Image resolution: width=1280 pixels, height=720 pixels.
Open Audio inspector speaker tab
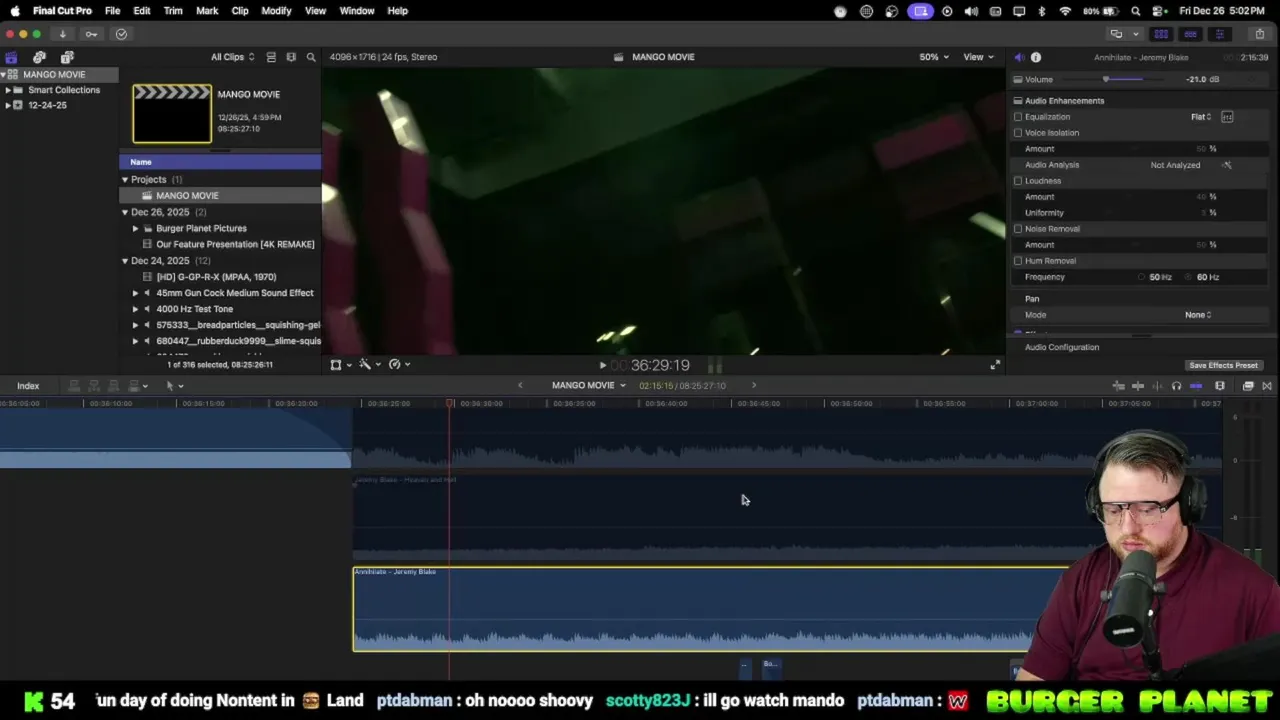click(x=1018, y=57)
